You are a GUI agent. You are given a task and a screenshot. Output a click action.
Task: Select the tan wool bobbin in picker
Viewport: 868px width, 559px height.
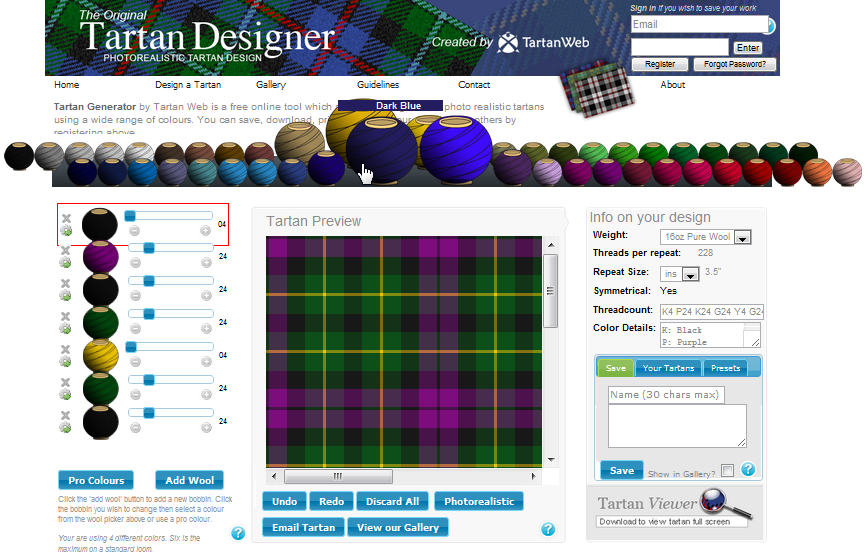299,143
